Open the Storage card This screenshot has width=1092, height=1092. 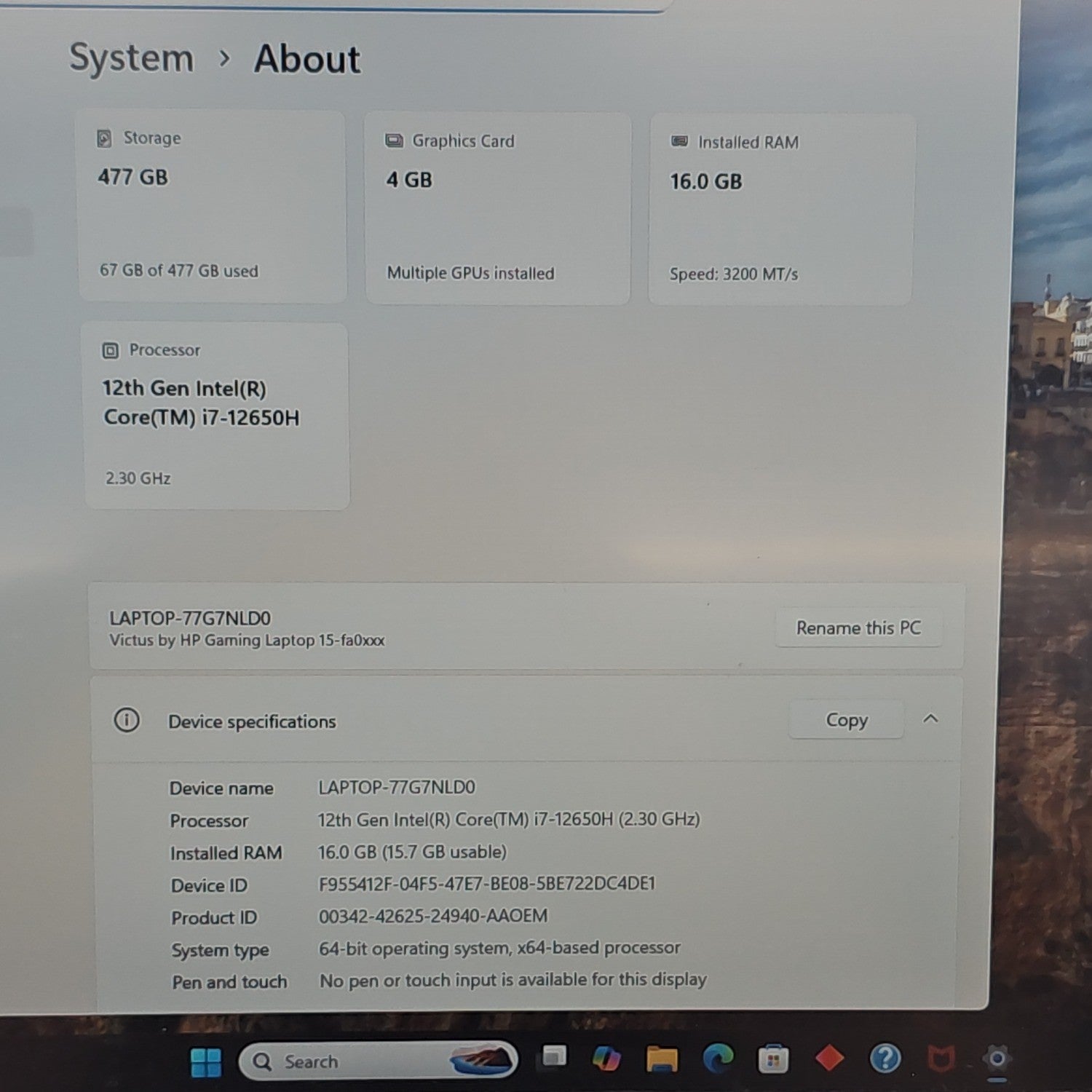tap(212, 206)
